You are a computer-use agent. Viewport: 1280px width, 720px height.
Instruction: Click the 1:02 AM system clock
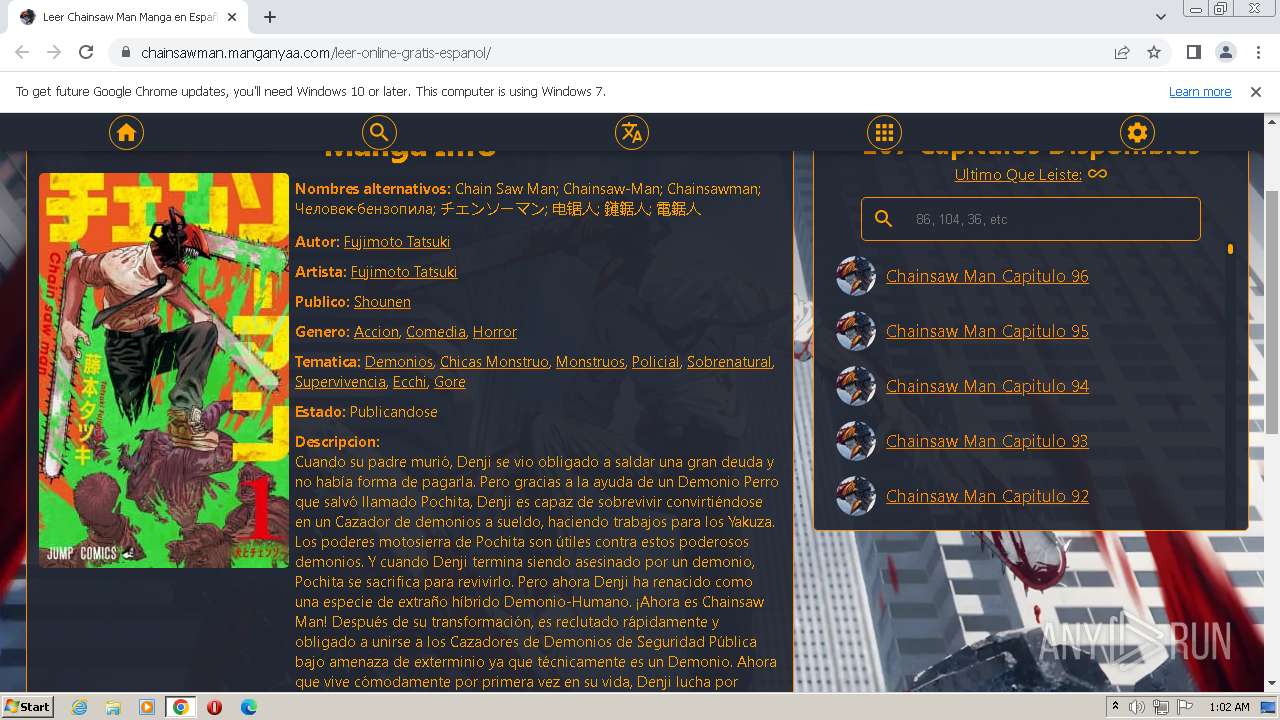1229,707
